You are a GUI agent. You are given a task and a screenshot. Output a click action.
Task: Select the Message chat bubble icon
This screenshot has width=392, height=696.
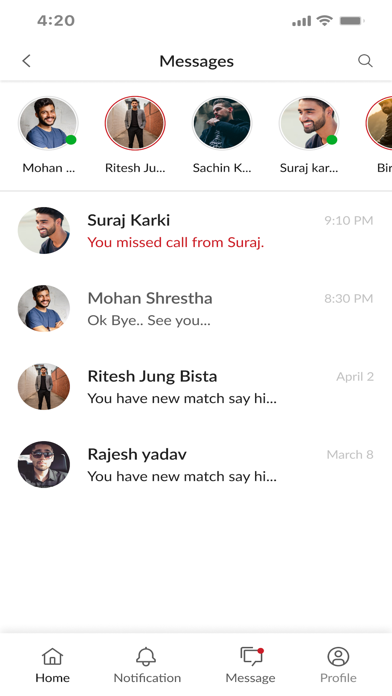coord(252,656)
